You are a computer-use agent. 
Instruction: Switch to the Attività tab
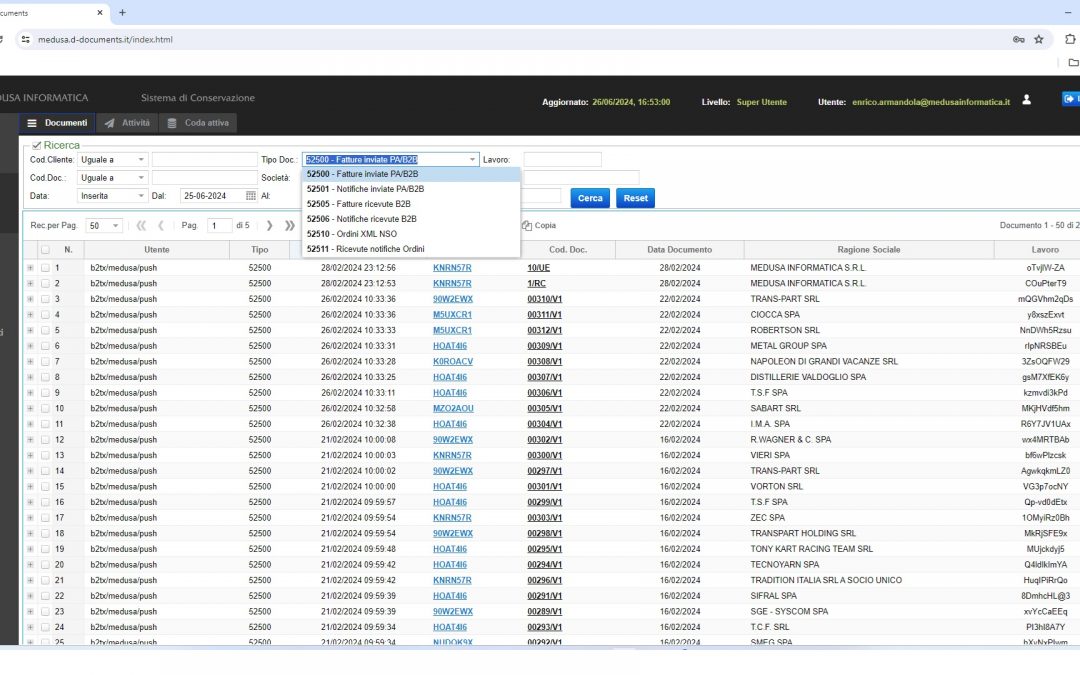click(127, 123)
